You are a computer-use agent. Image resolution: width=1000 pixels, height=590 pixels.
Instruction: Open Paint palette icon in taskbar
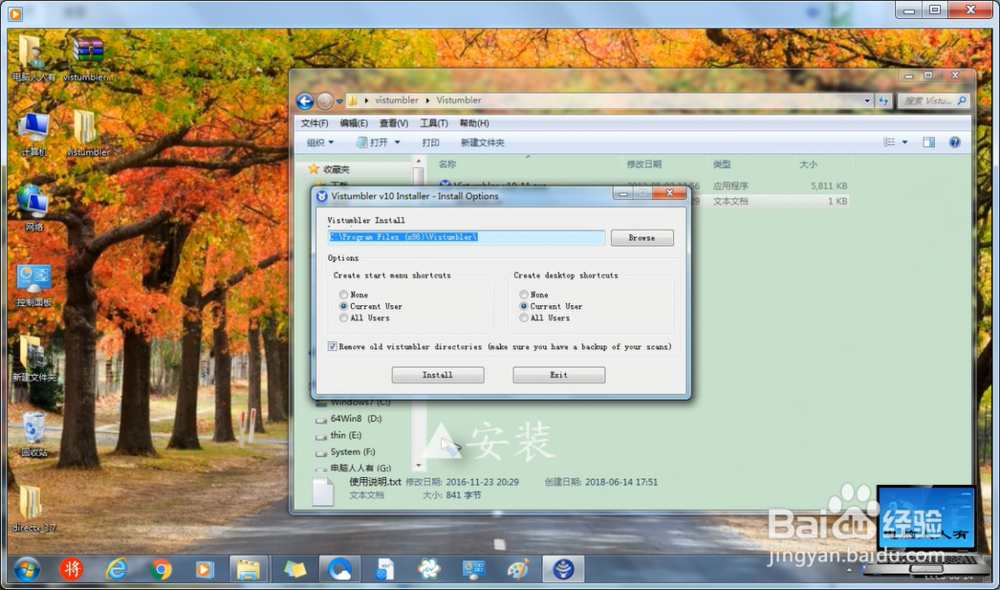(517, 569)
